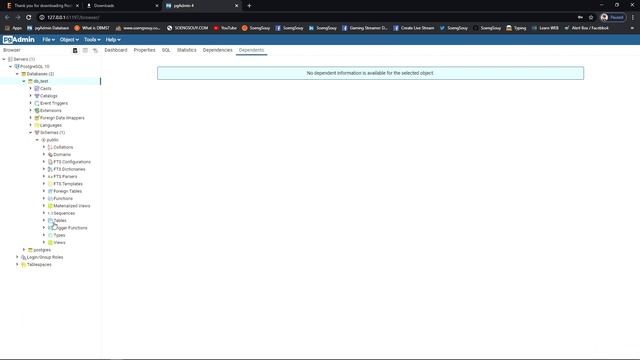Switch to the Dashboard tab
This screenshot has height=360, width=640.
(116, 50)
